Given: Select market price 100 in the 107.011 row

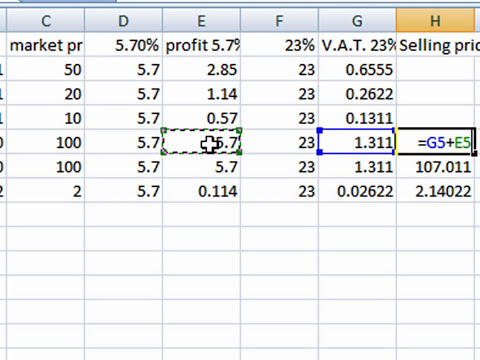Looking at the screenshot, I should pyautogui.click(x=46, y=167).
